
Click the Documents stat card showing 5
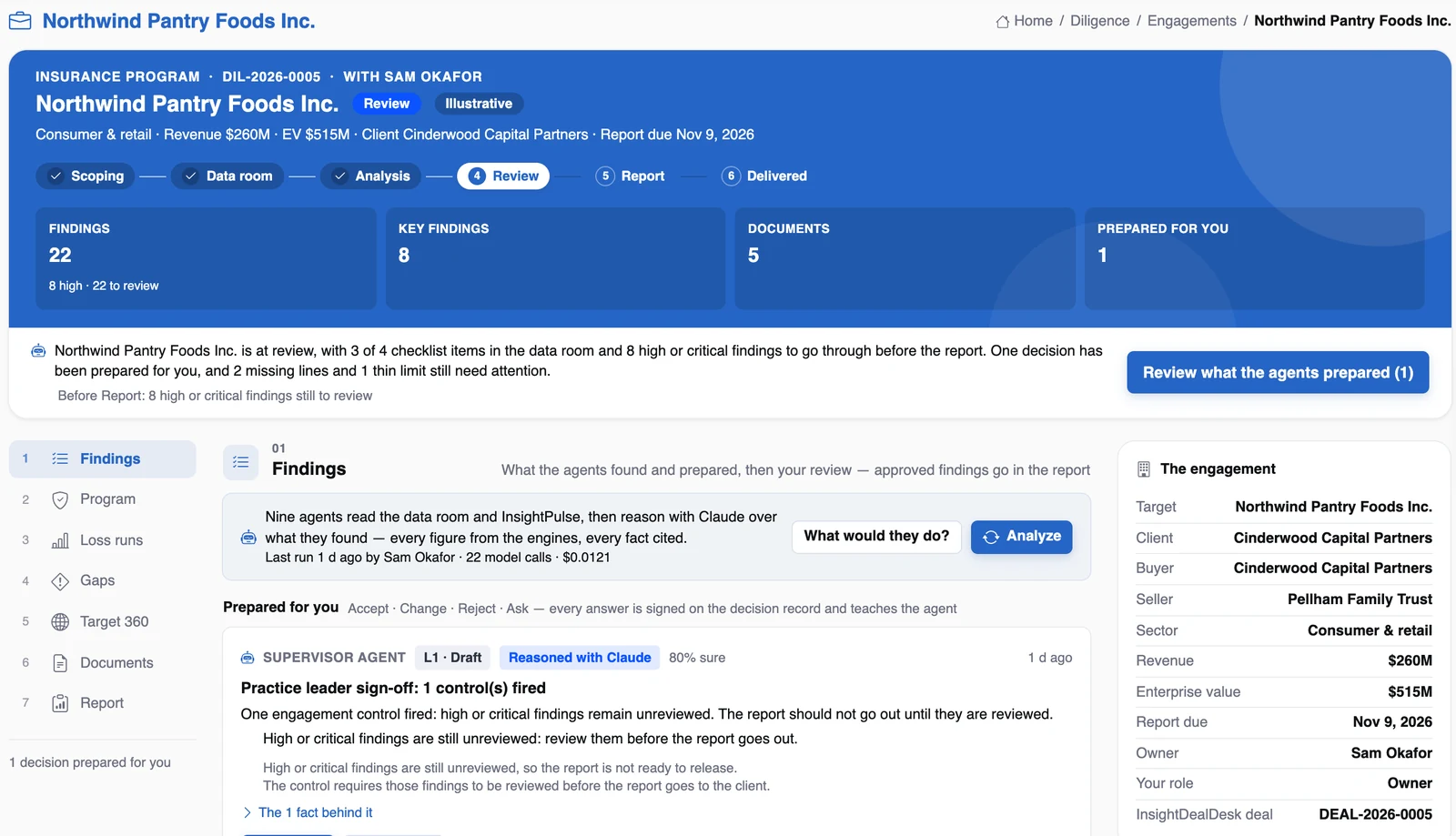(905, 258)
